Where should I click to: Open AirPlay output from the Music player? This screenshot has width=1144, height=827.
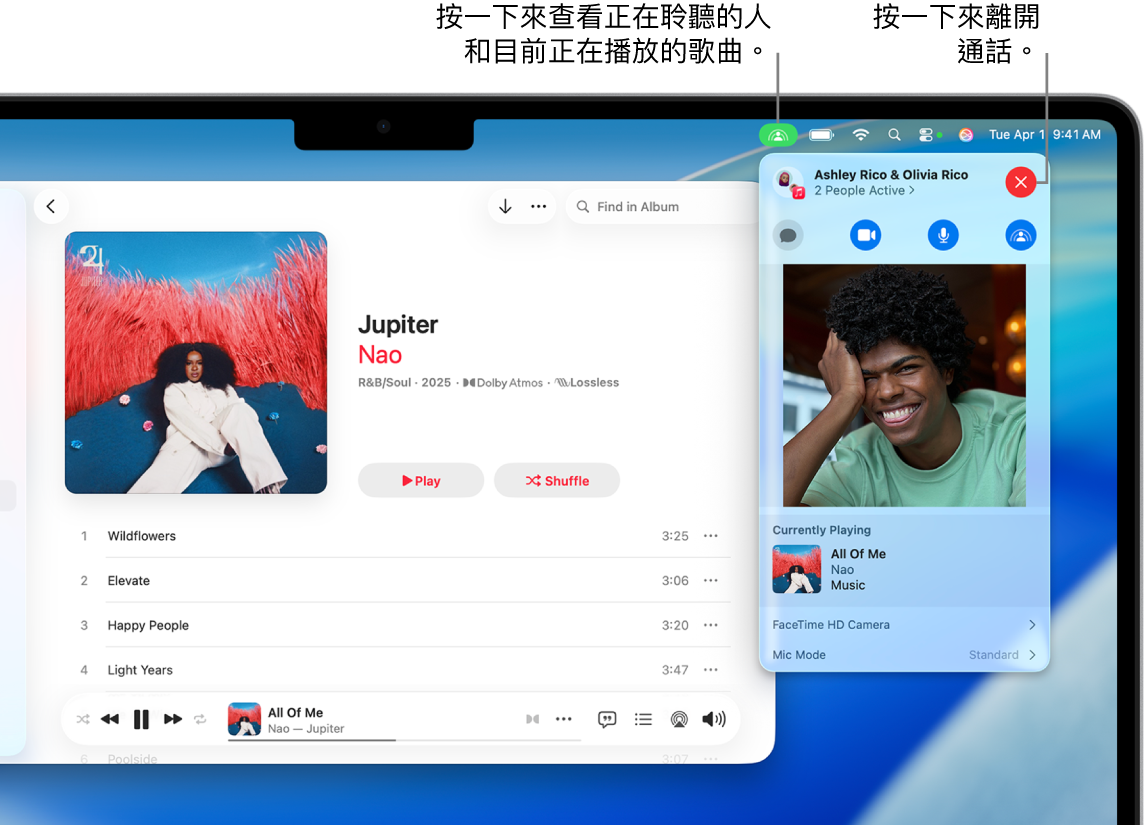point(679,719)
